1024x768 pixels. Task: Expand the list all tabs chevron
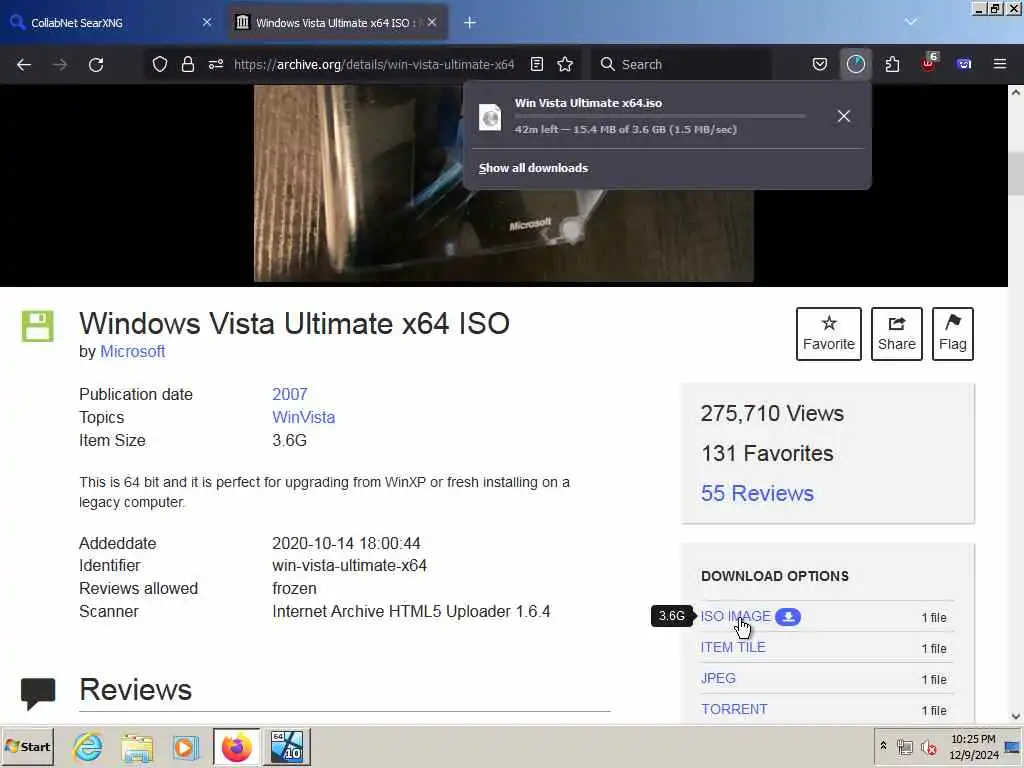tap(911, 22)
